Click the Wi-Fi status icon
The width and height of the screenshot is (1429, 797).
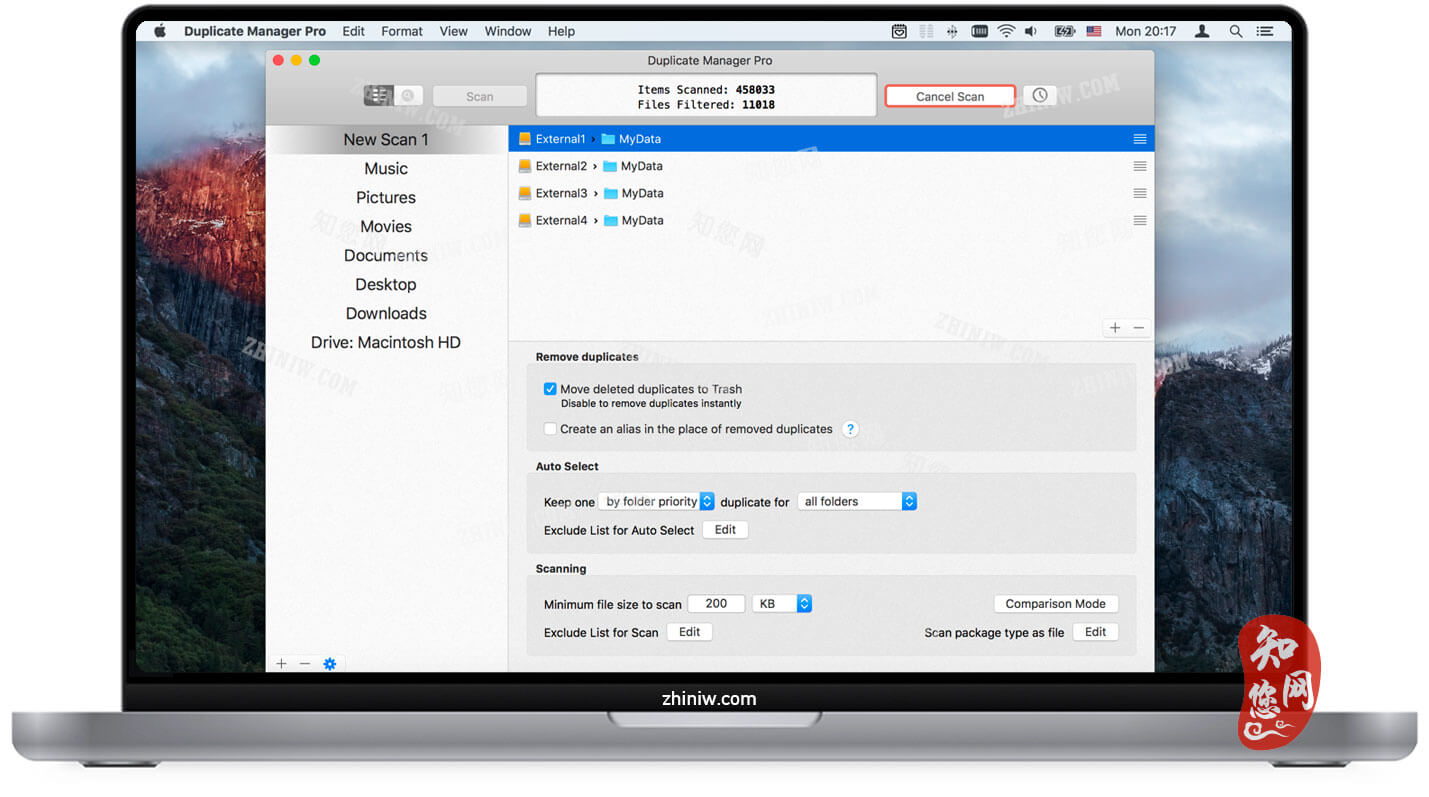click(1006, 31)
